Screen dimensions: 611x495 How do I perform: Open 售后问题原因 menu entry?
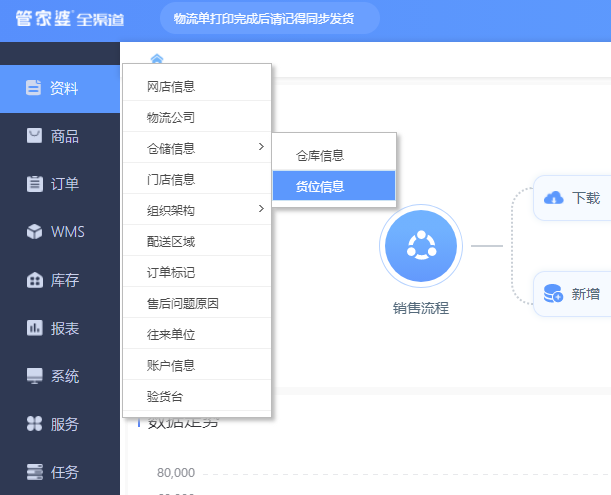(x=197, y=303)
